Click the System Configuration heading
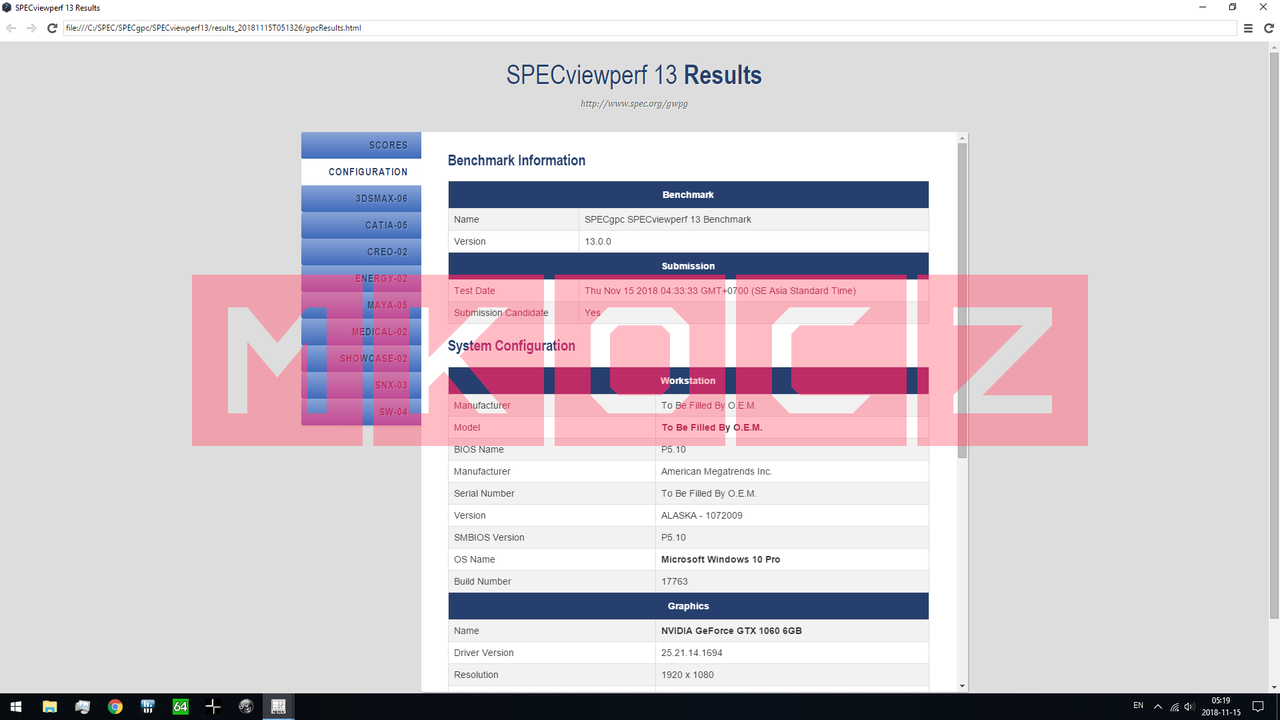 (511, 346)
